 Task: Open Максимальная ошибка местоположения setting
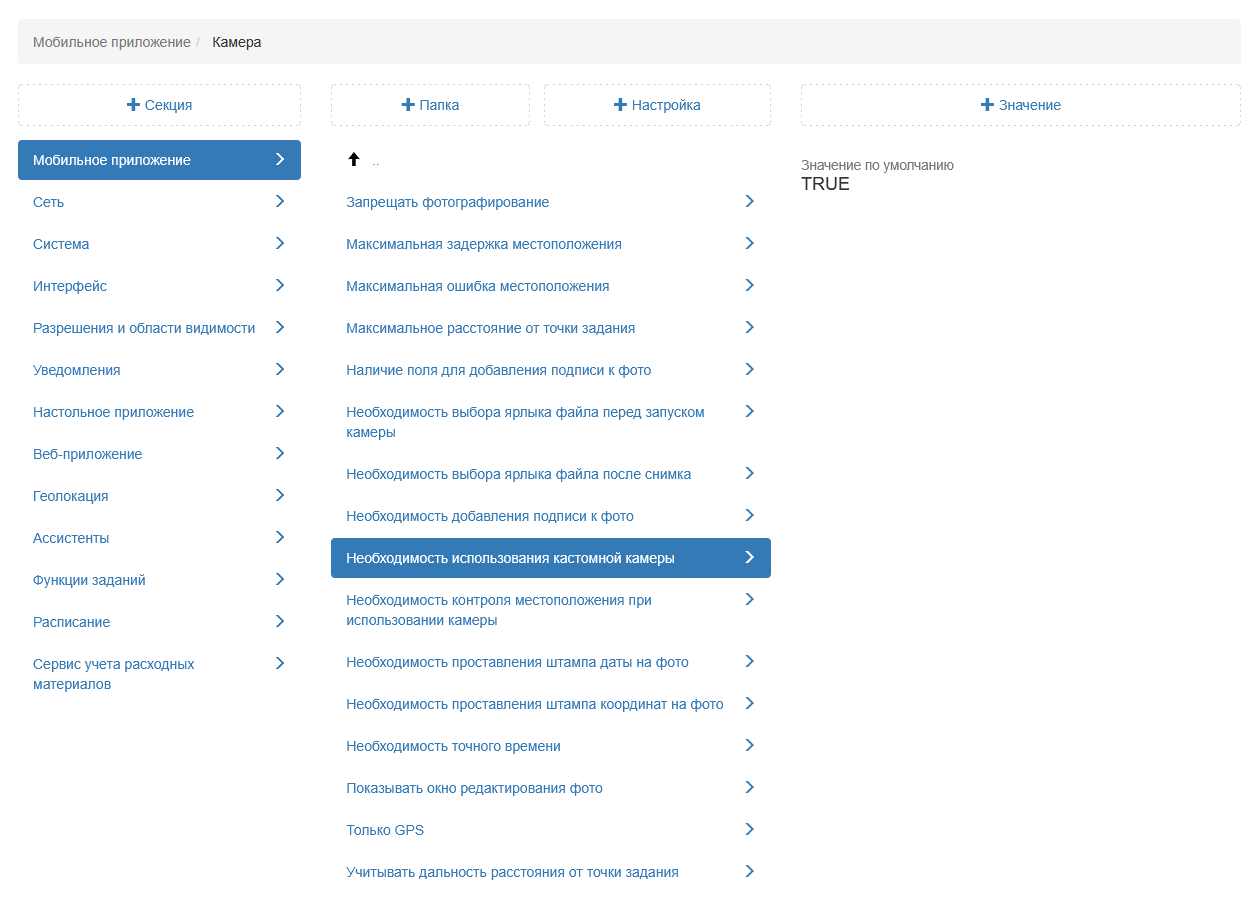pyautogui.click(x=477, y=286)
